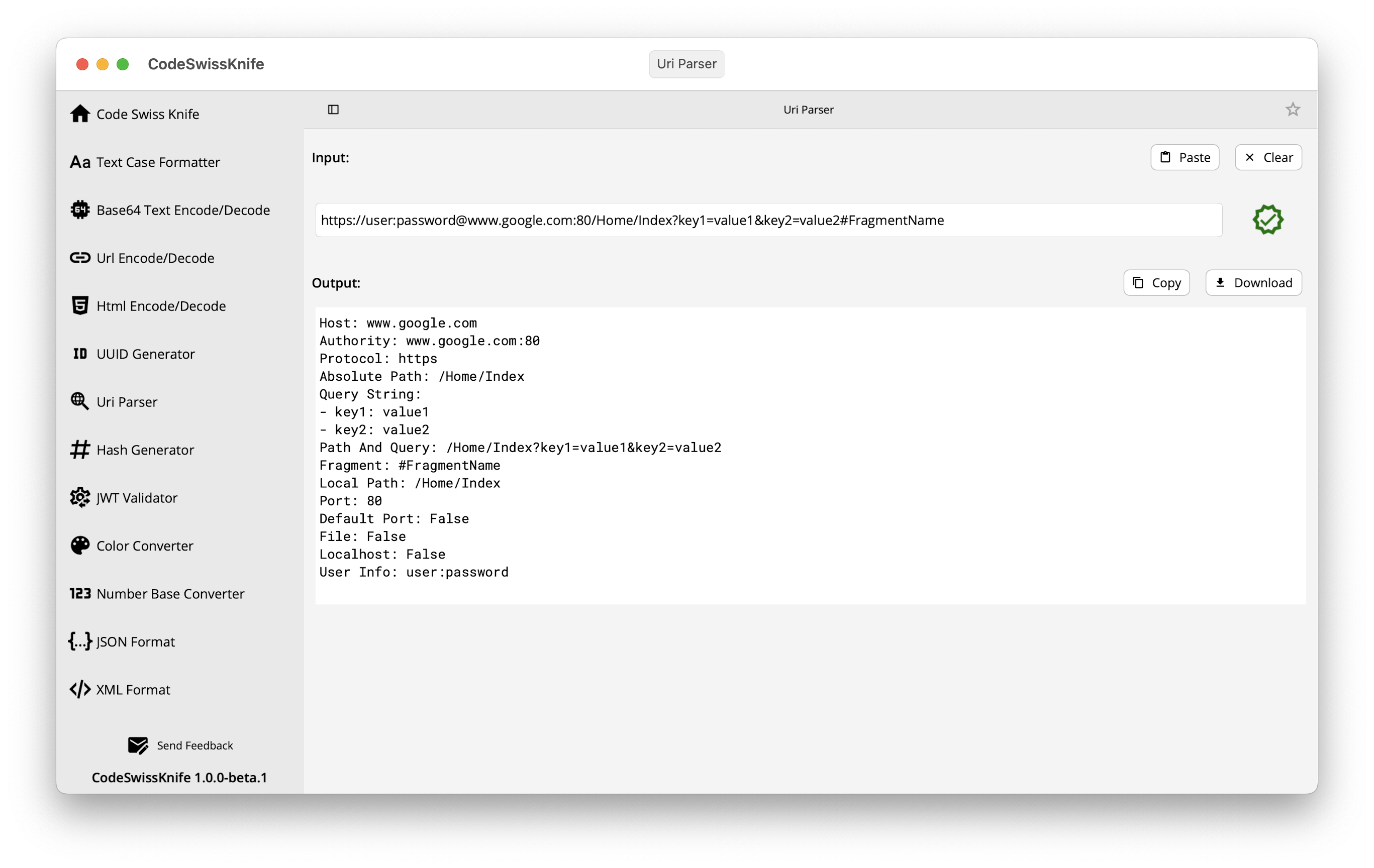Click the Input: label

(330, 157)
